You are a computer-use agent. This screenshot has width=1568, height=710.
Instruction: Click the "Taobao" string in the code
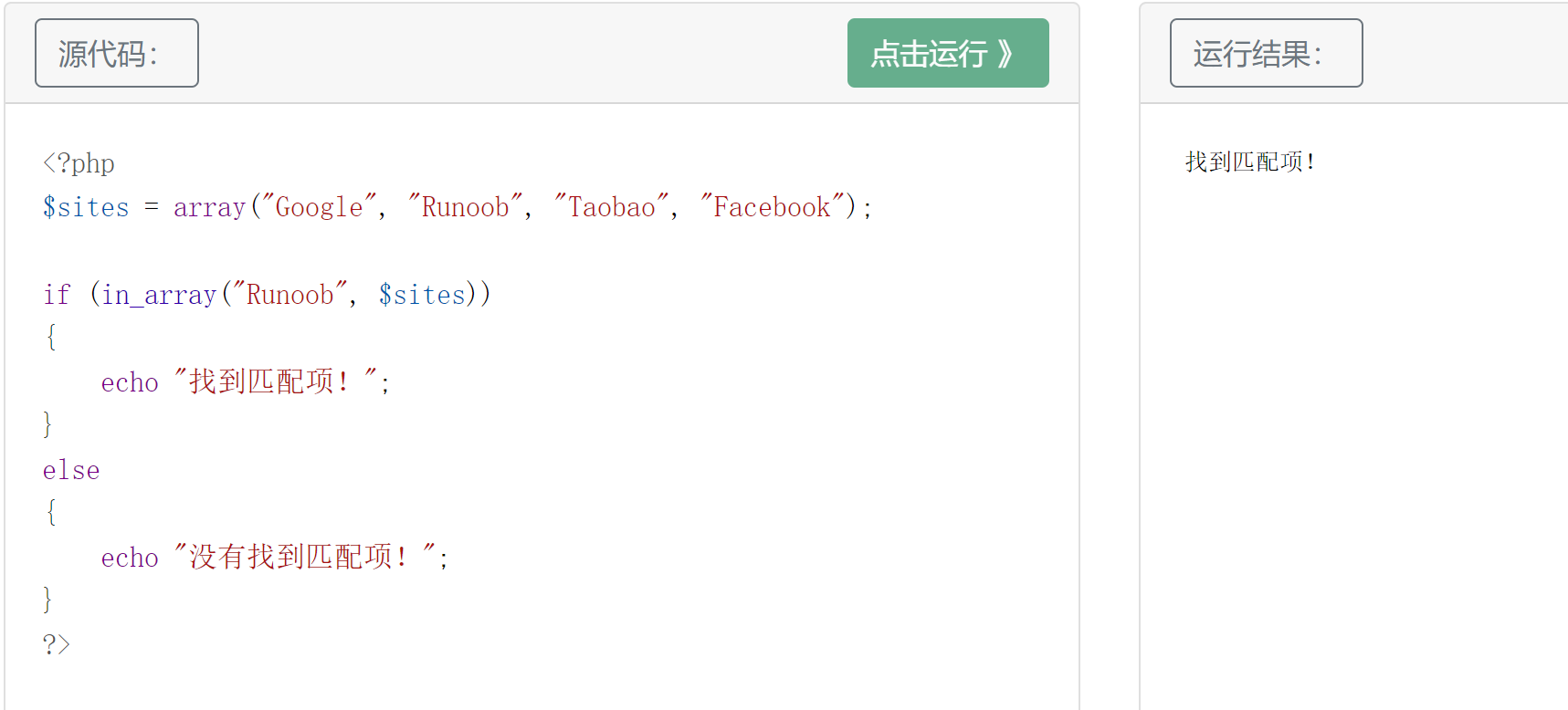point(611,207)
